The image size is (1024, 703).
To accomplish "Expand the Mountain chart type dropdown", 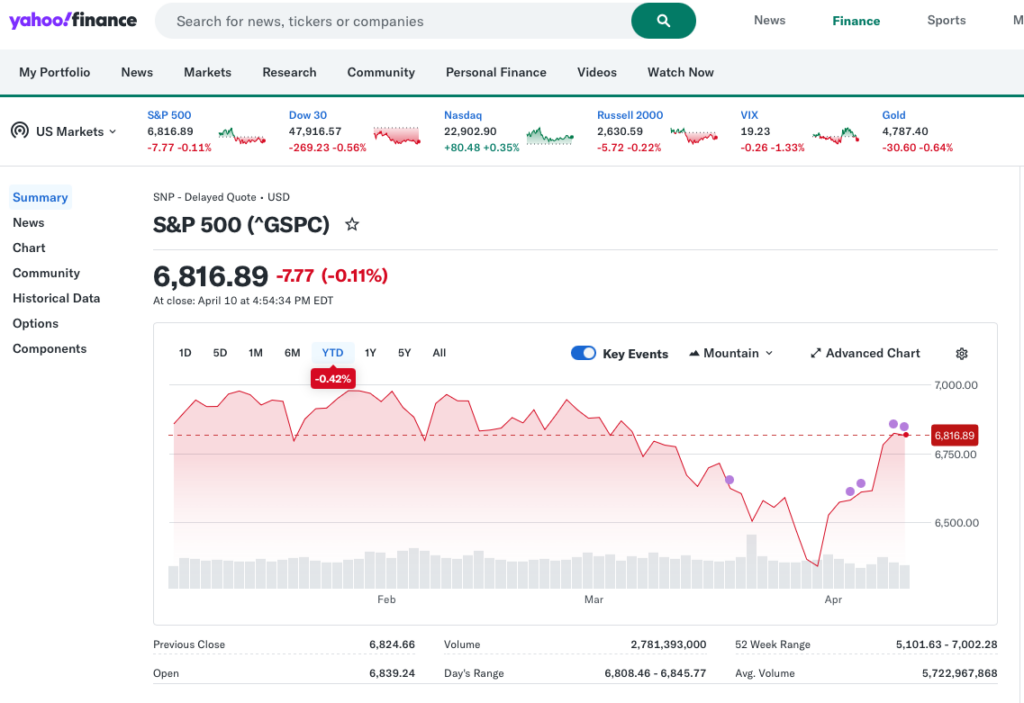I will 731,353.
